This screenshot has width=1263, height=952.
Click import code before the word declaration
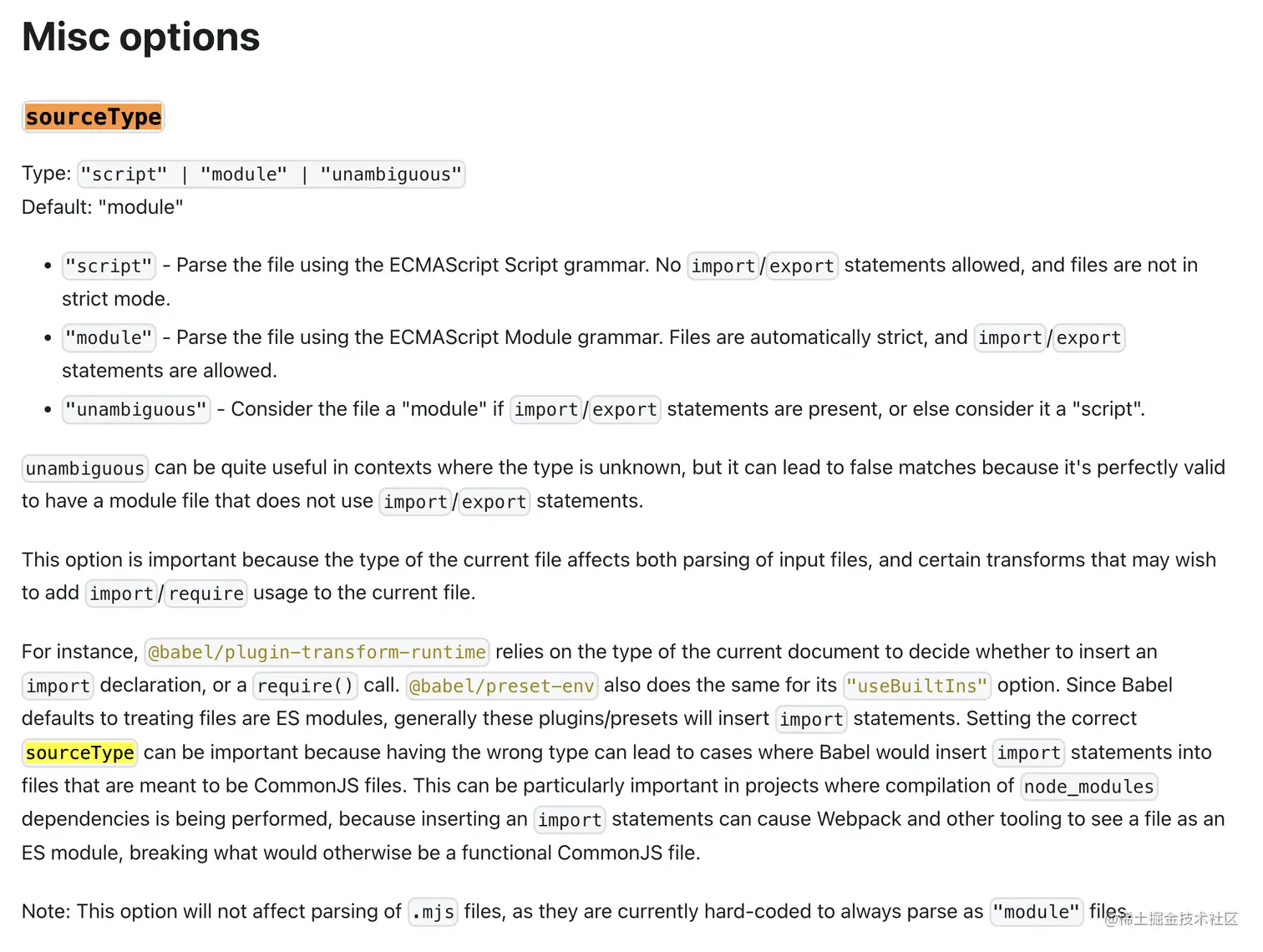58,686
